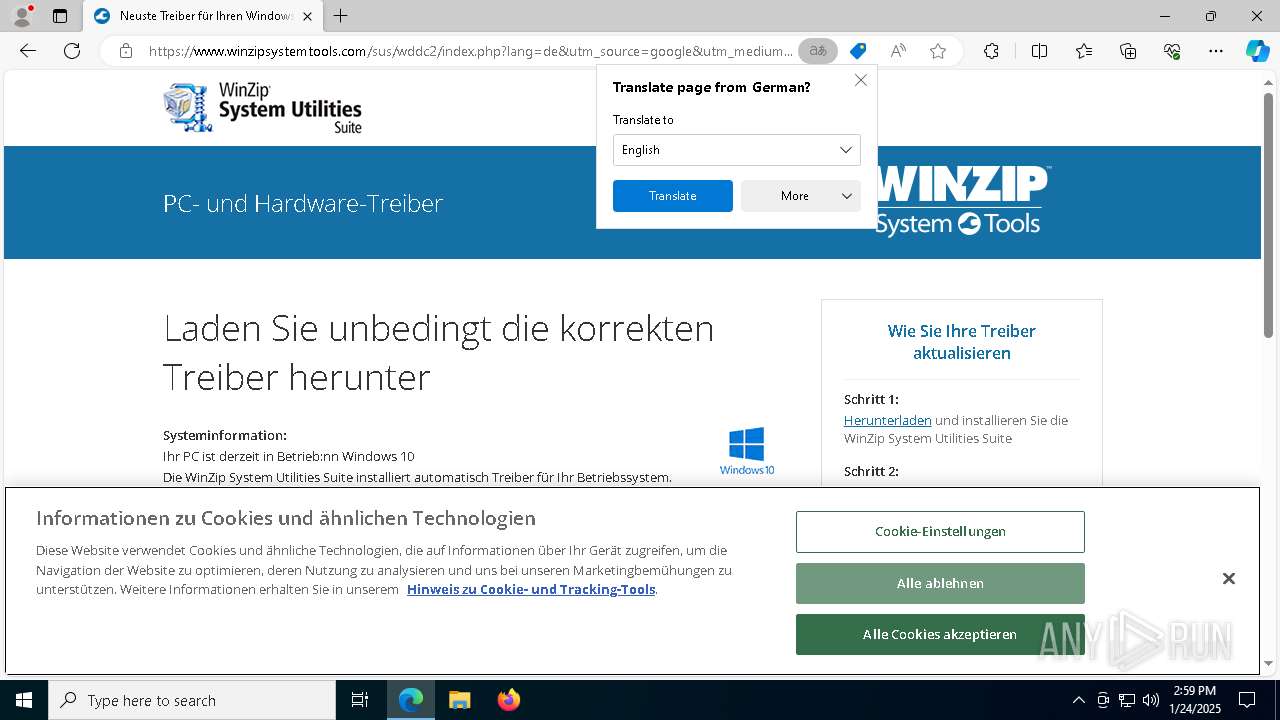Click the blue Translate button
The image size is (1280, 720).
pos(673,196)
